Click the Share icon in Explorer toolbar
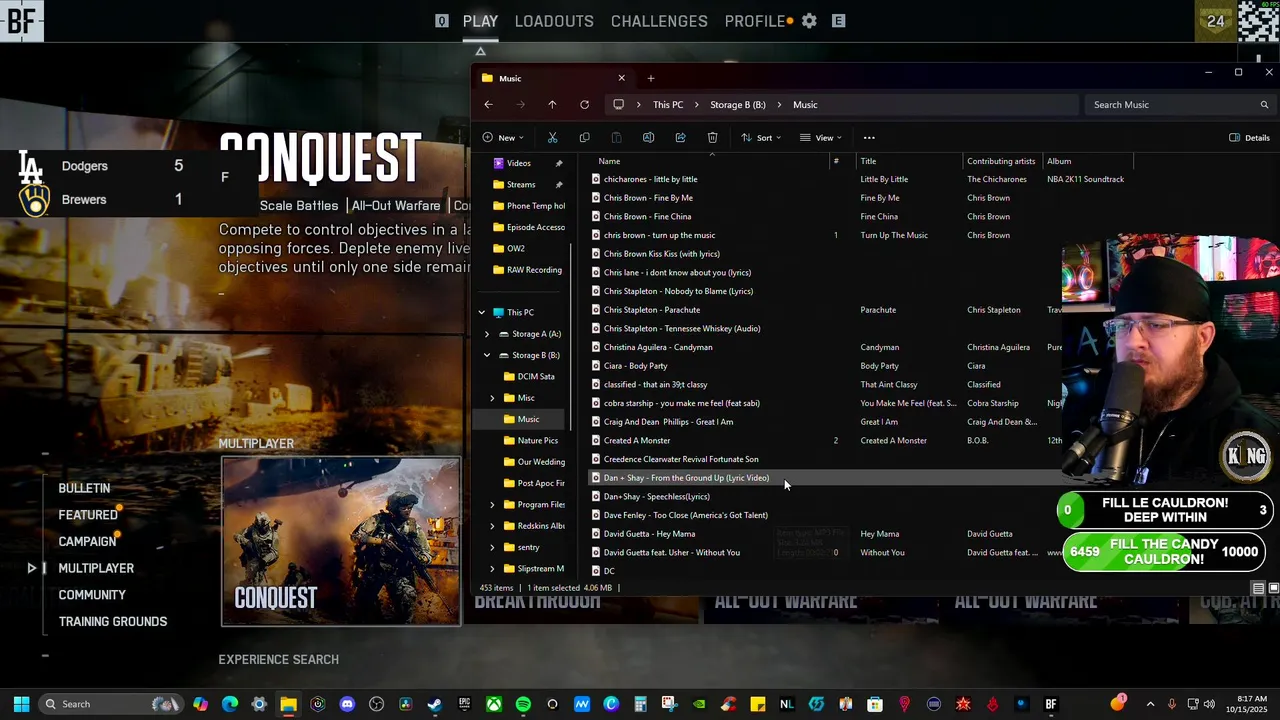Image resolution: width=1280 pixels, height=720 pixels. [x=680, y=138]
